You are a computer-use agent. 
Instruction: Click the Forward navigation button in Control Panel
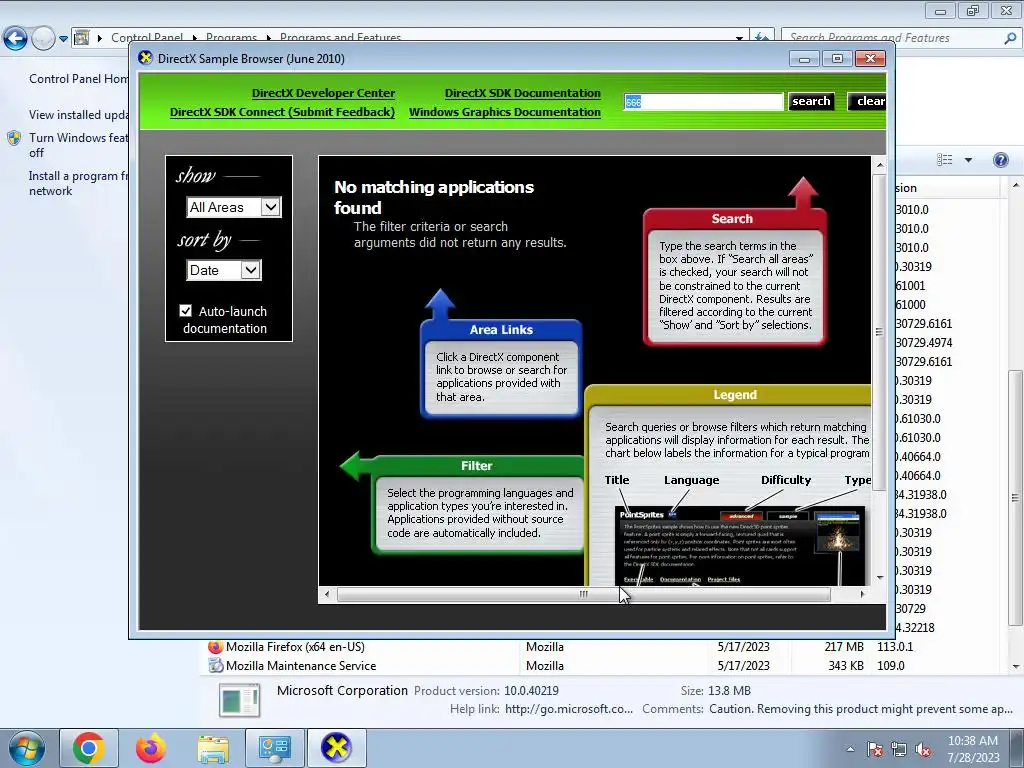[x=43, y=38]
